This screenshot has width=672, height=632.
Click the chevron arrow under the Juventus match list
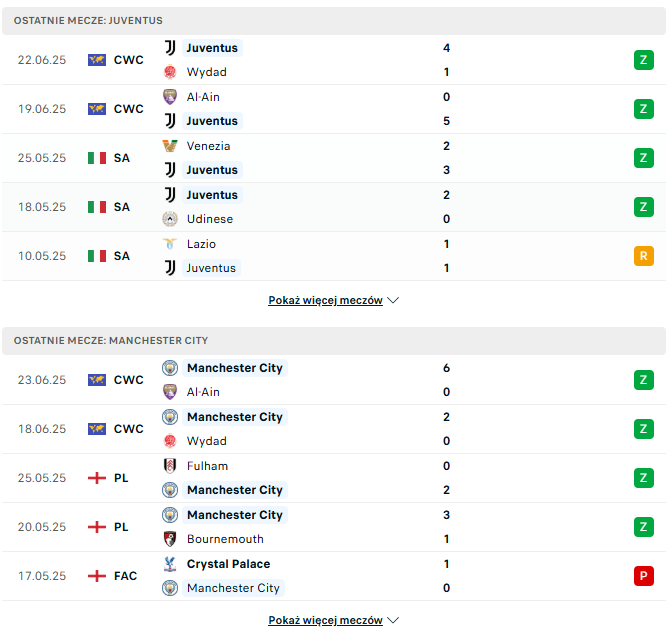393,300
